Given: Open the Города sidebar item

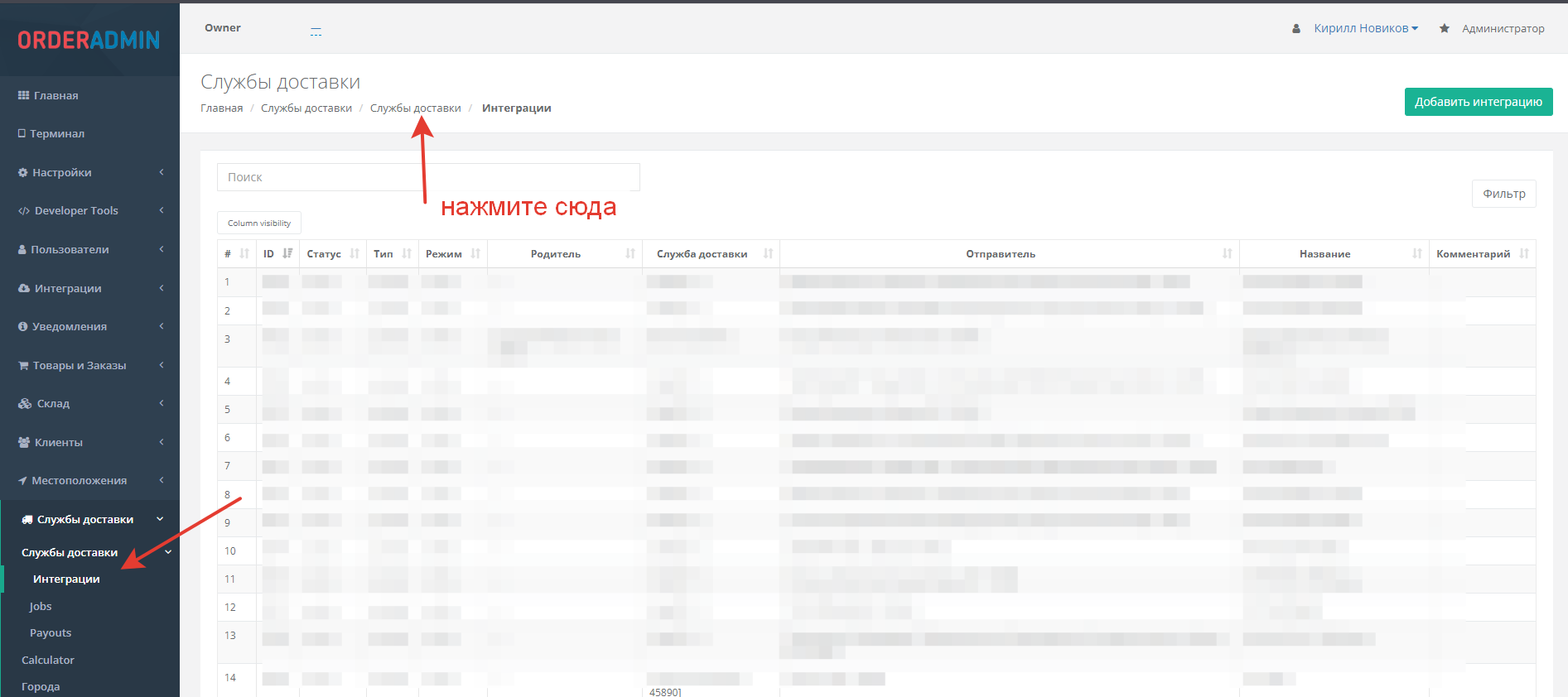Looking at the screenshot, I should (41, 686).
